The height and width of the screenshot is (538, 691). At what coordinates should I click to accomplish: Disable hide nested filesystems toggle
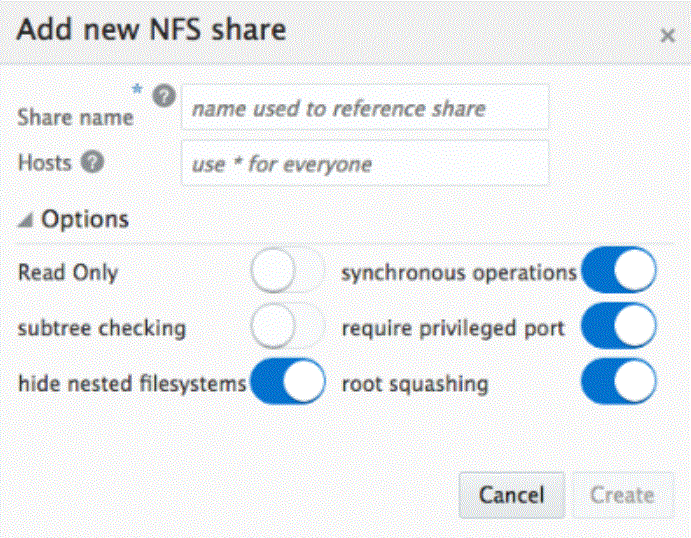pyautogui.click(x=287, y=382)
